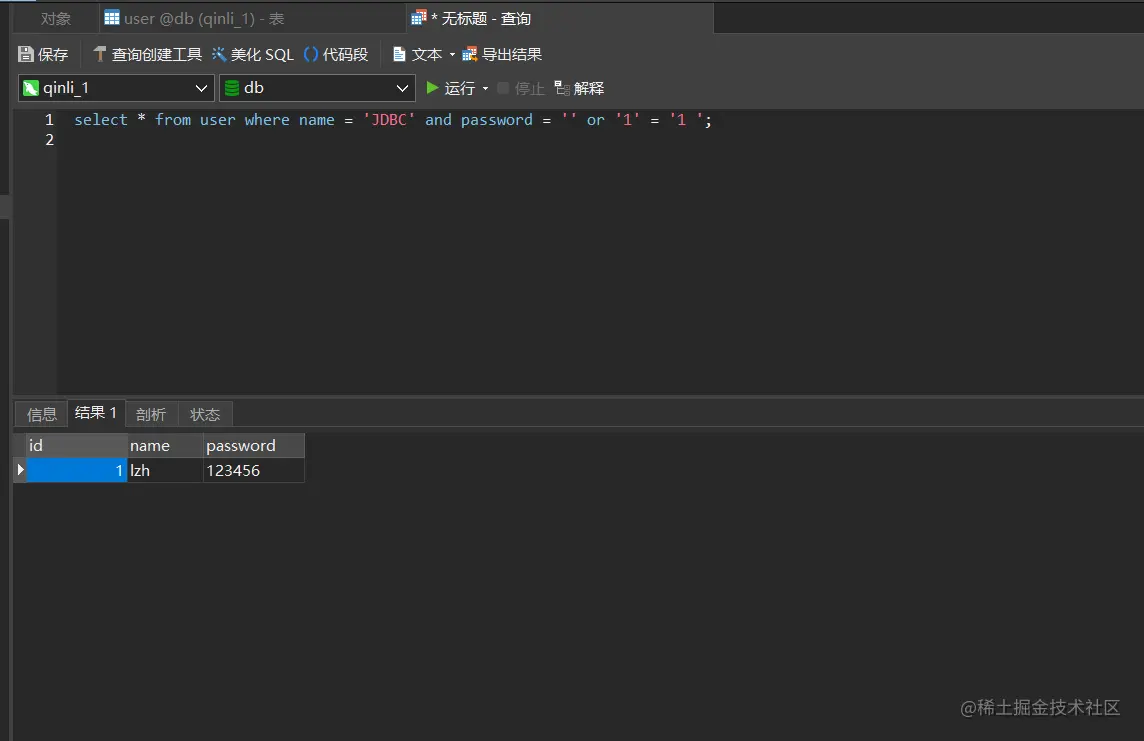Click the name column header
This screenshot has height=741, width=1144.
click(x=165, y=445)
